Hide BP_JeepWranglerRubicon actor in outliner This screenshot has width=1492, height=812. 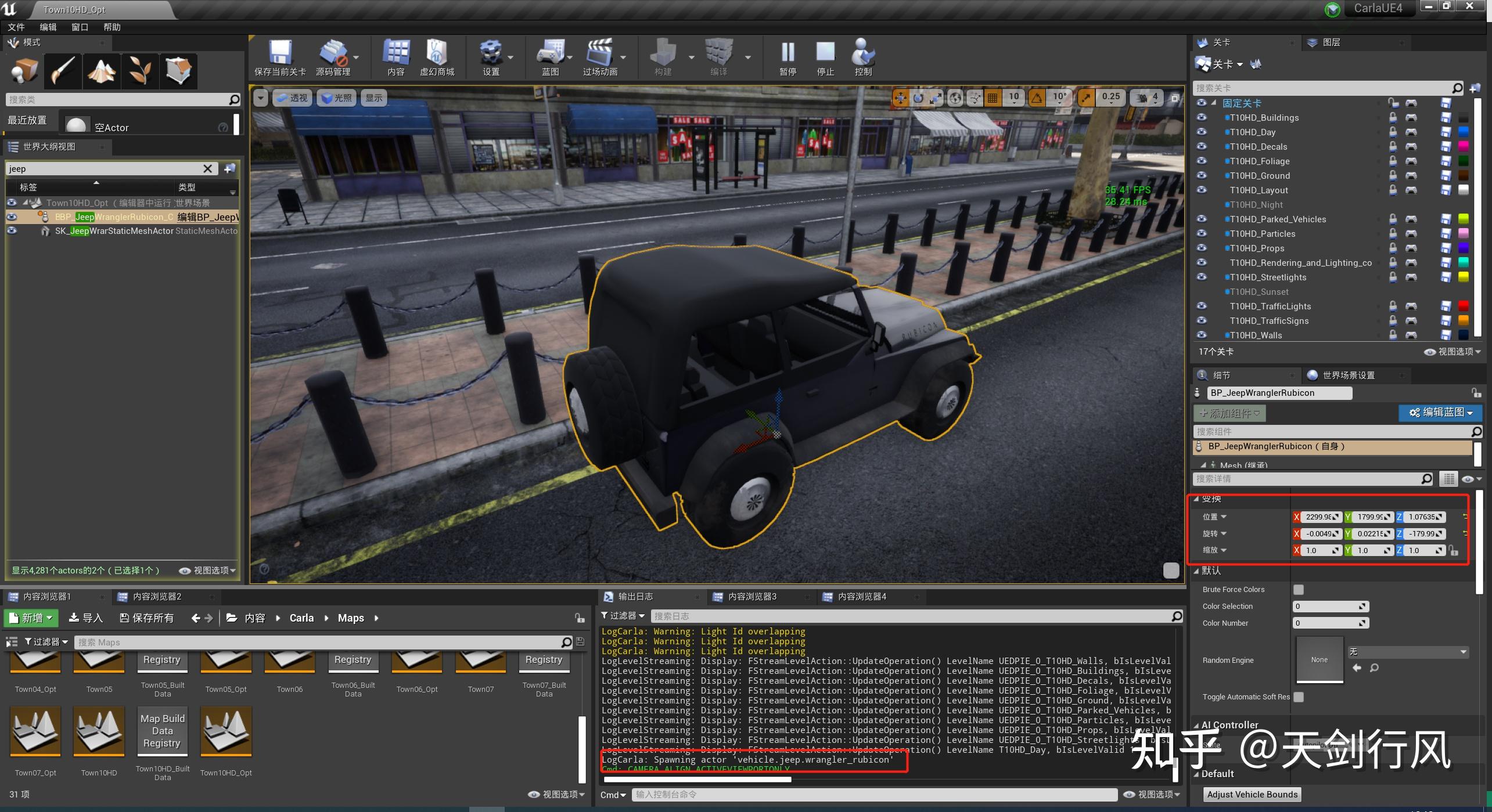coord(12,217)
